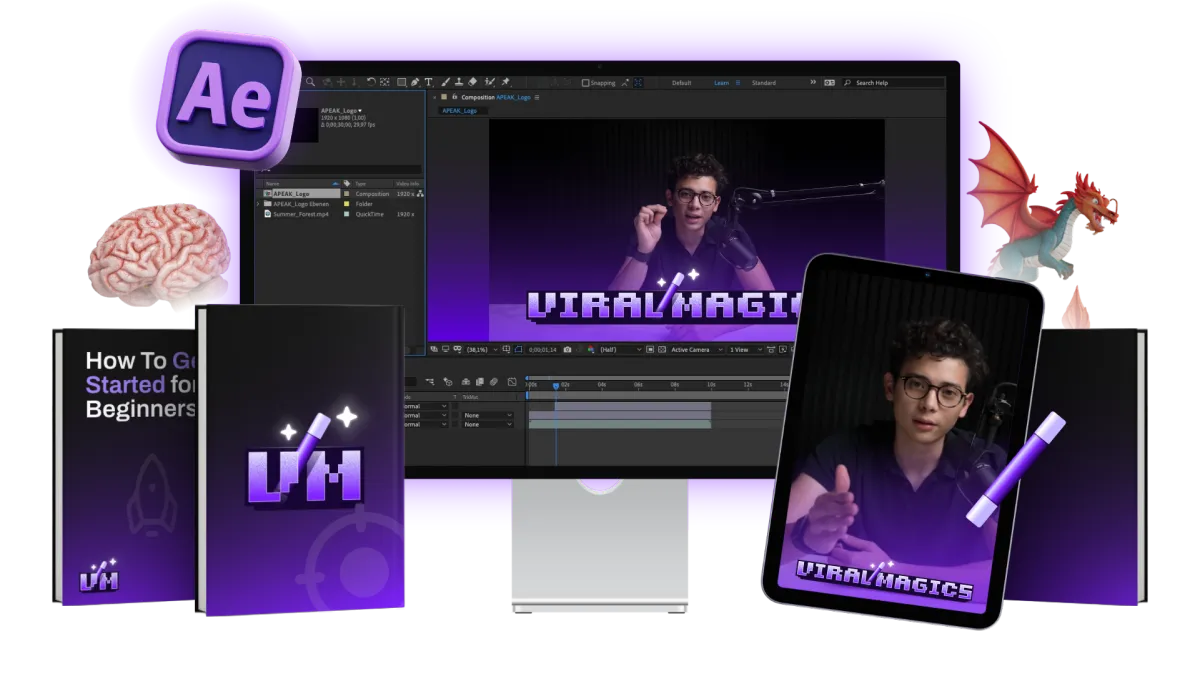1200x674 pixels.
Task: Open the APEAK_Logo dropdown arrow in Project panel
Action: click(x=360, y=111)
